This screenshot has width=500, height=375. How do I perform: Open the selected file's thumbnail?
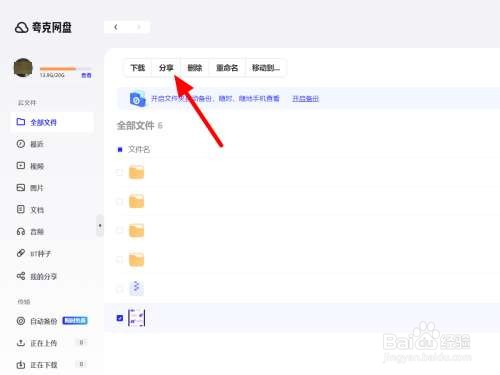136,318
